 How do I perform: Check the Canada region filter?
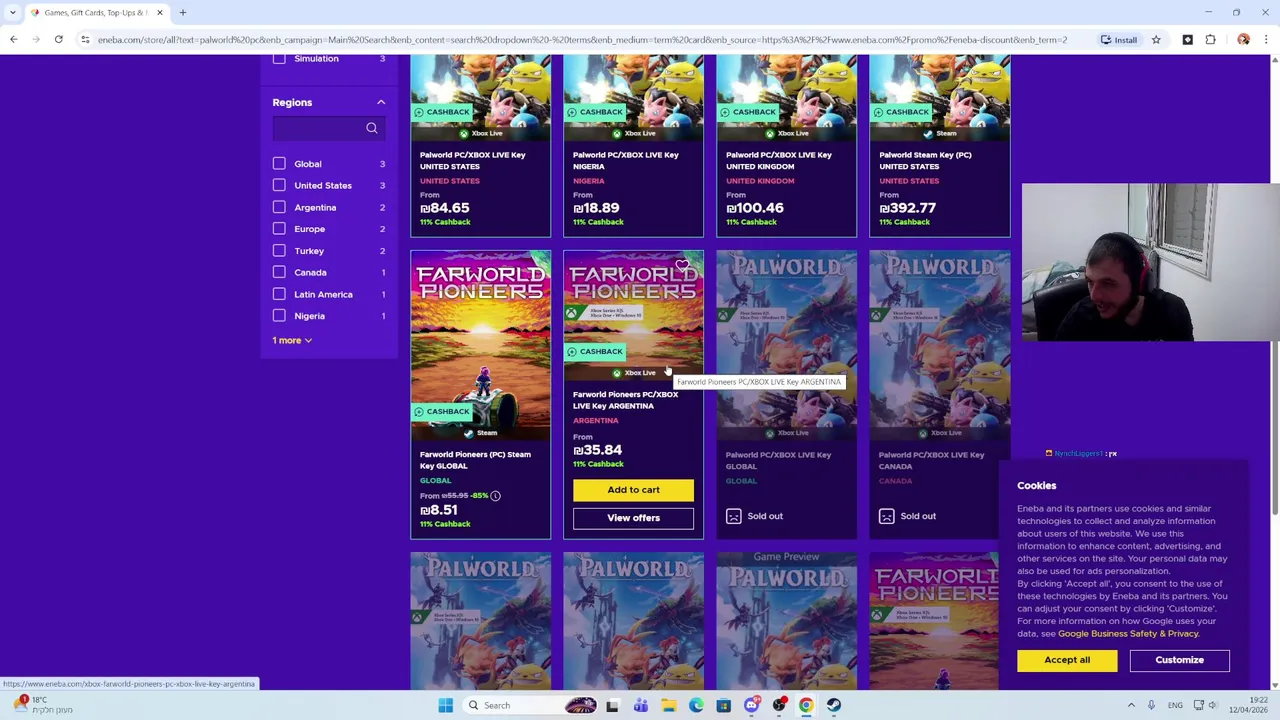point(279,272)
